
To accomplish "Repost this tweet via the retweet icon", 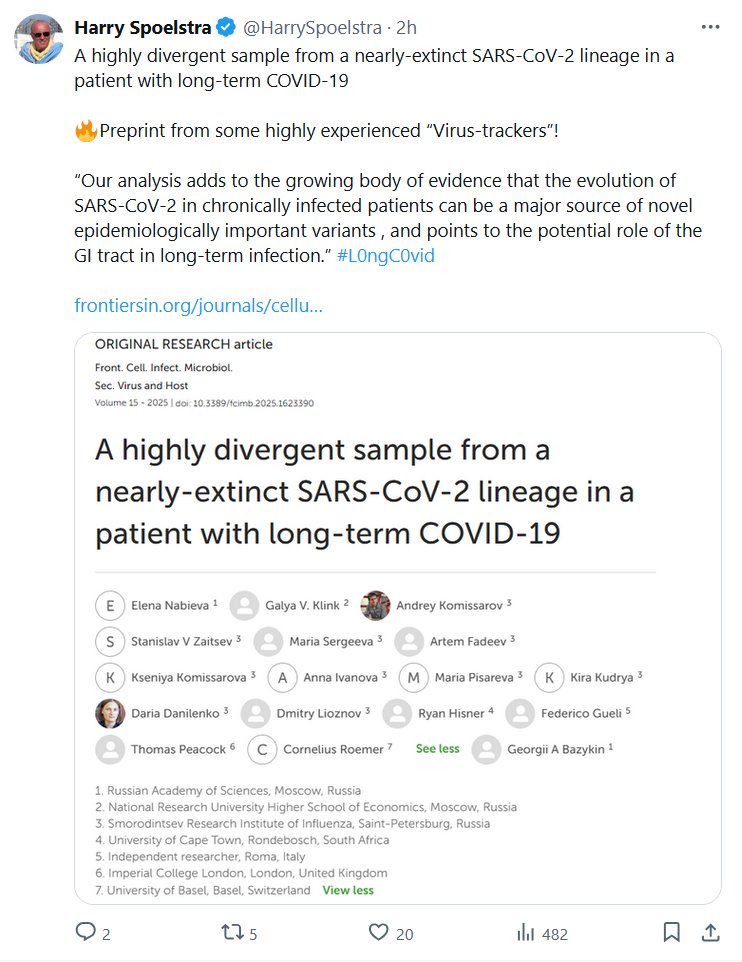I will [231, 933].
